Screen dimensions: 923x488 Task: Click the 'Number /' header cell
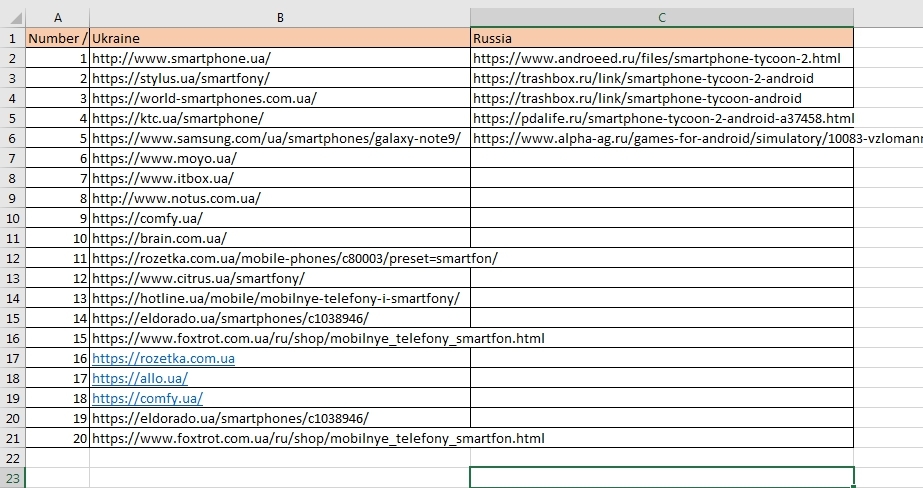pos(58,38)
